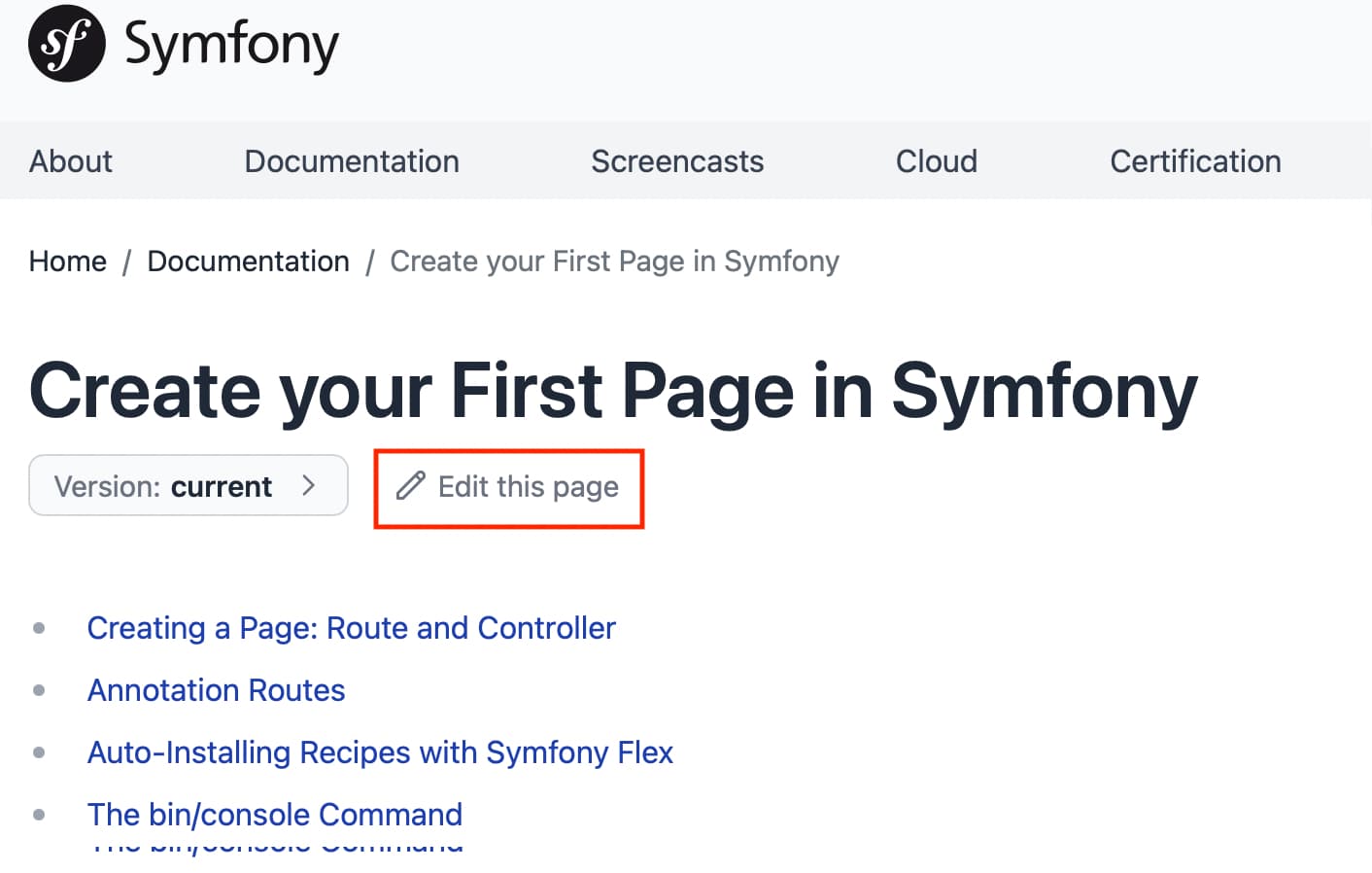Select Cloud in the navigation bar
Image resolution: width=1372 pixels, height=873 pixels.
pos(937,161)
